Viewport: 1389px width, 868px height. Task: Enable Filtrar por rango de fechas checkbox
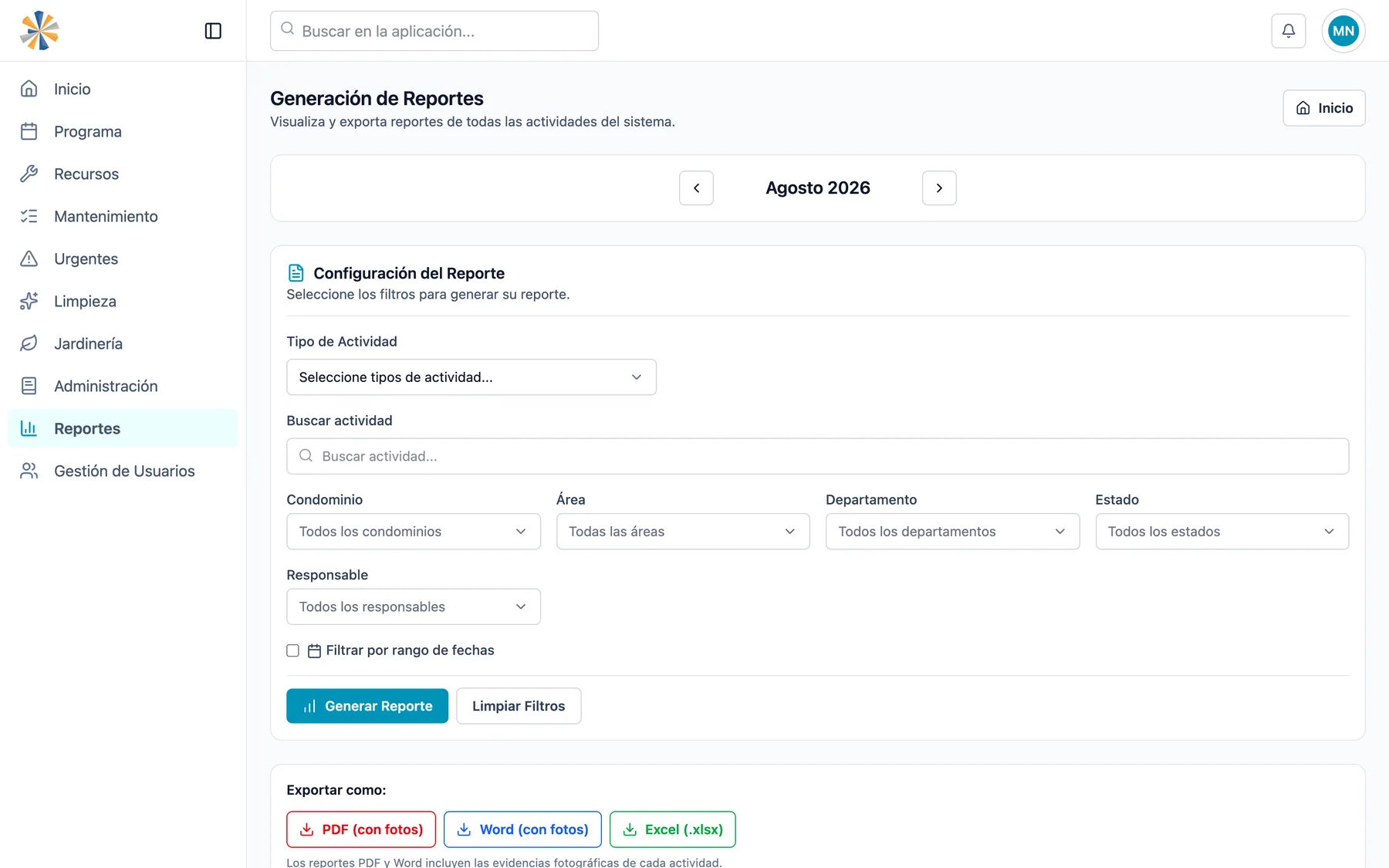point(292,650)
